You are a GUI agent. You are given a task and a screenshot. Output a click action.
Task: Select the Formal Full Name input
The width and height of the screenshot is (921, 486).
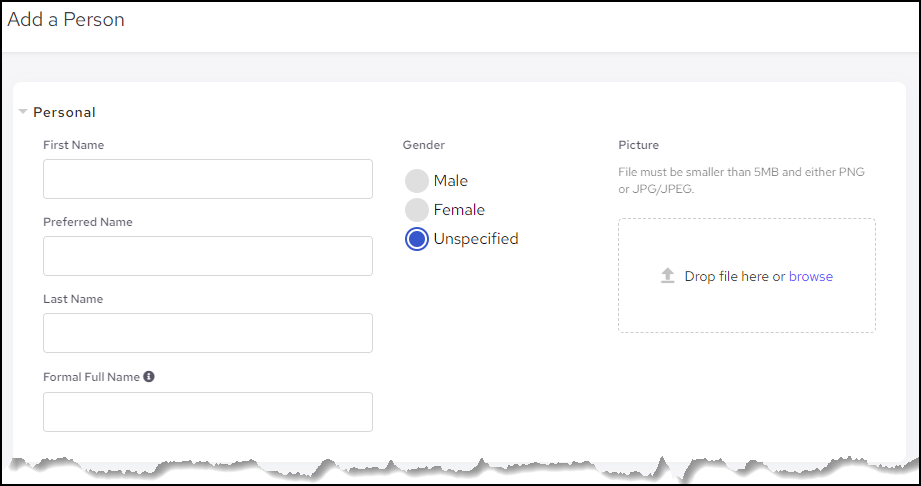[207, 412]
